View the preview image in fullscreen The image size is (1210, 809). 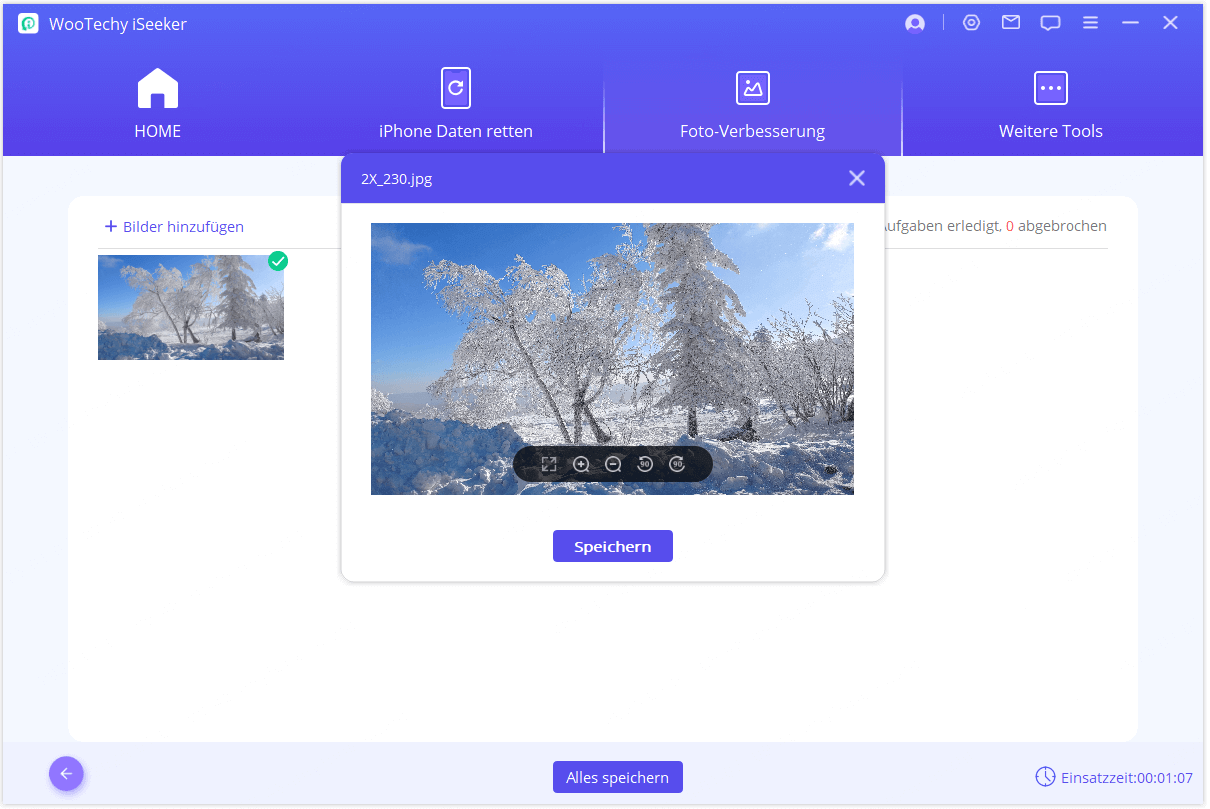pos(549,464)
